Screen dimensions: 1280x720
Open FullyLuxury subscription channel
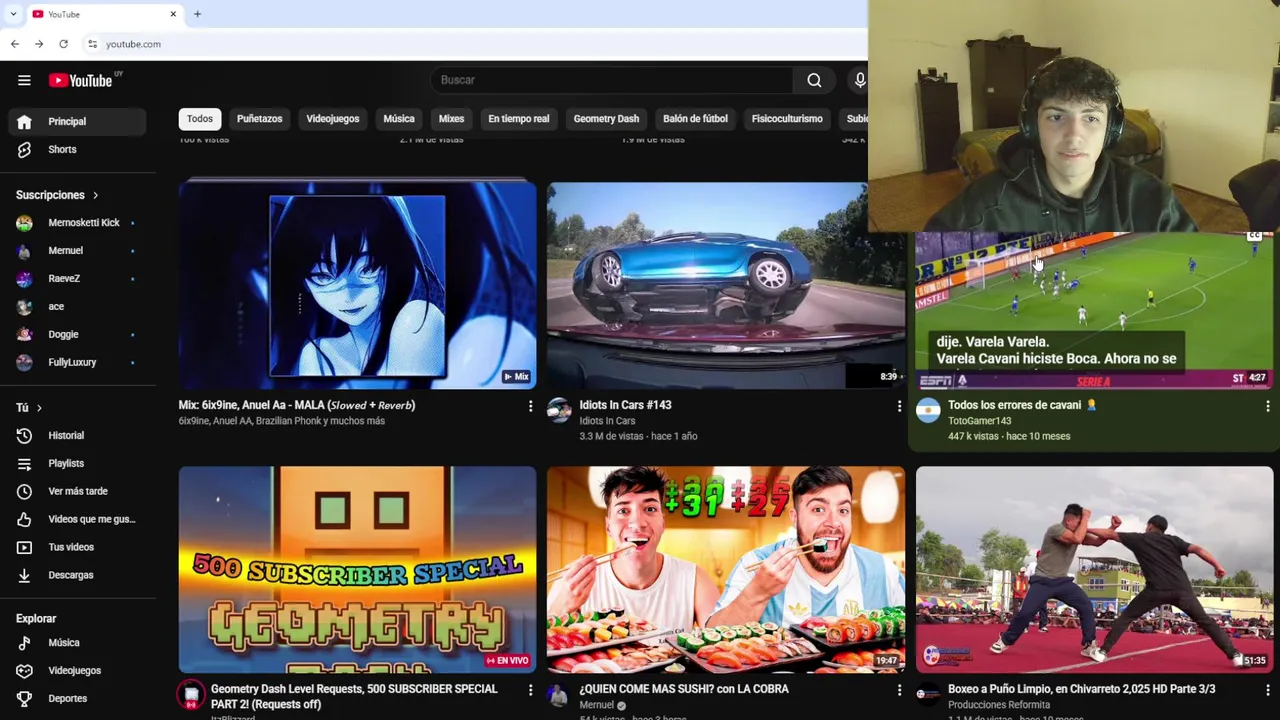pyautogui.click(x=77, y=363)
